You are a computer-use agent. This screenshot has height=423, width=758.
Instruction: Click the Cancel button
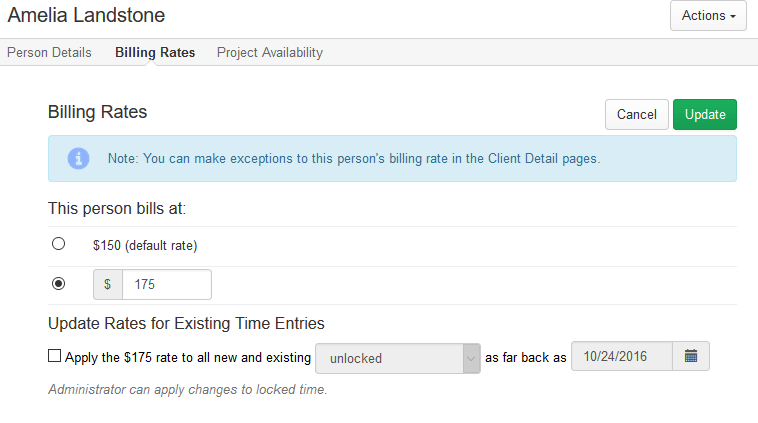pos(637,115)
